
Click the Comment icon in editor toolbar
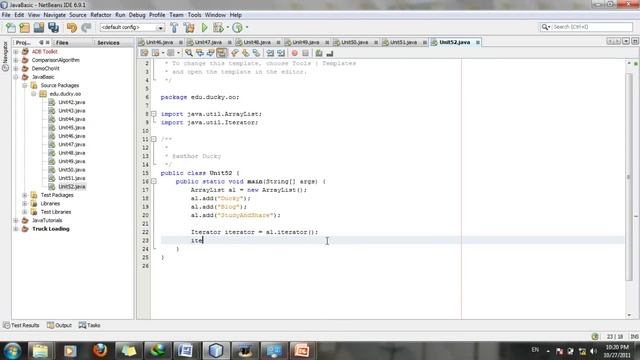319,53
